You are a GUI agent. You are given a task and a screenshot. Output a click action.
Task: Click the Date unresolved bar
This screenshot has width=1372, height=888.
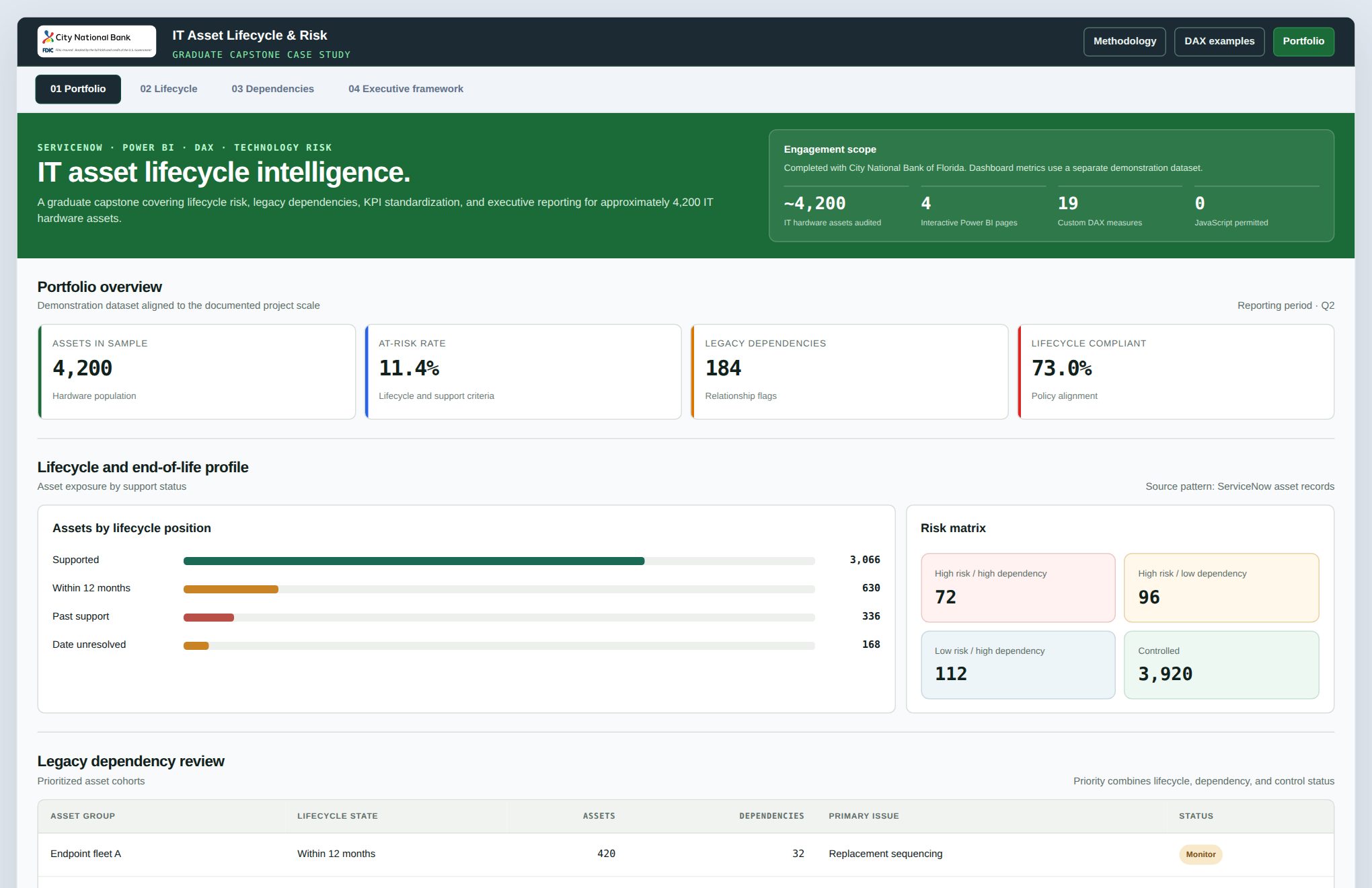tap(499, 646)
